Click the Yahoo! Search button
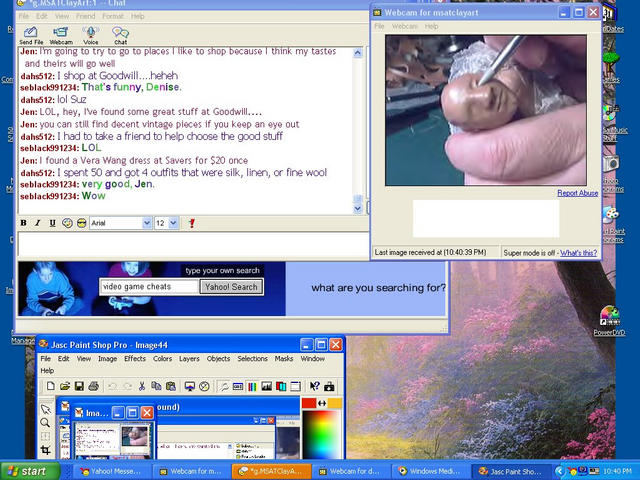Viewport: 640px width, 480px height. [x=231, y=287]
